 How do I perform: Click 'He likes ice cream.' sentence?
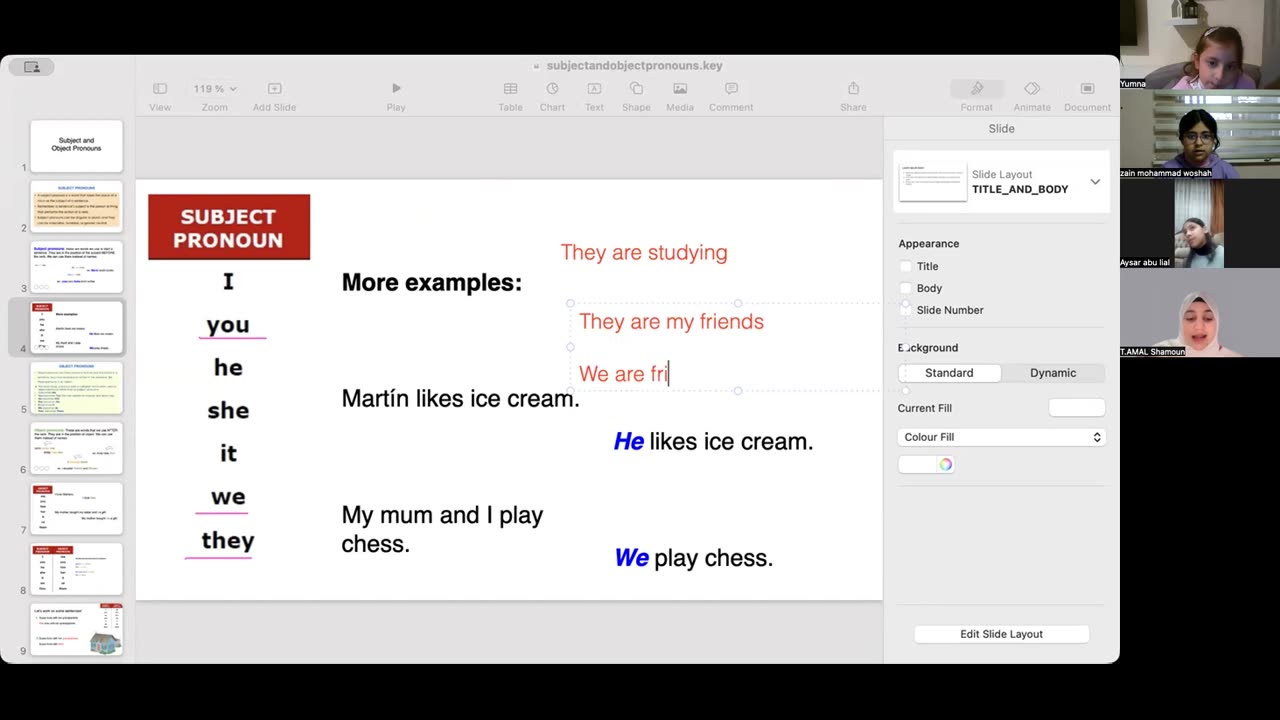pyautogui.click(x=713, y=441)
